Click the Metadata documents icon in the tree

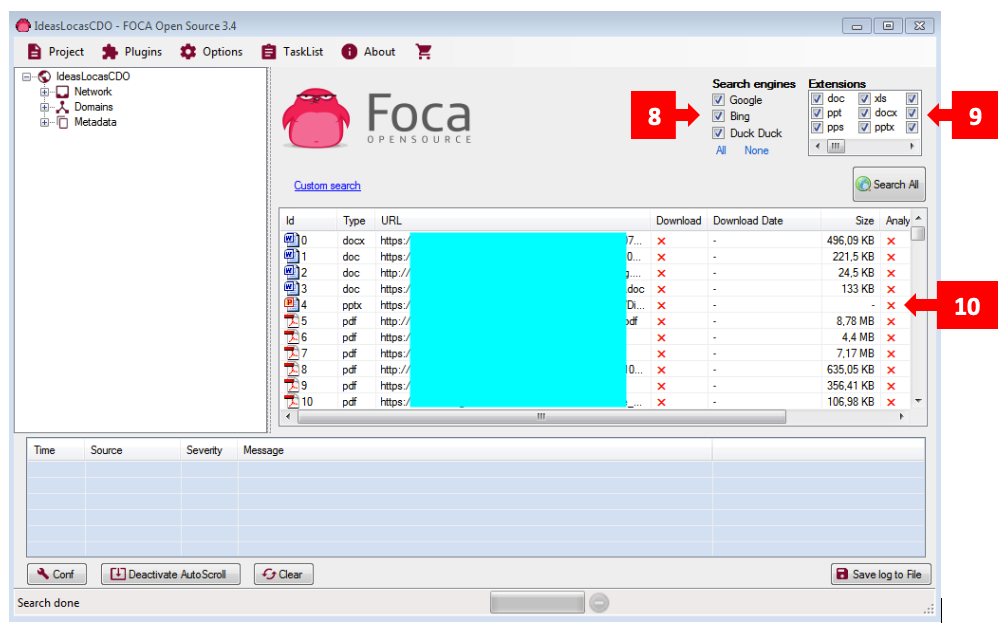pyautogui.click(x=62, y=122)
